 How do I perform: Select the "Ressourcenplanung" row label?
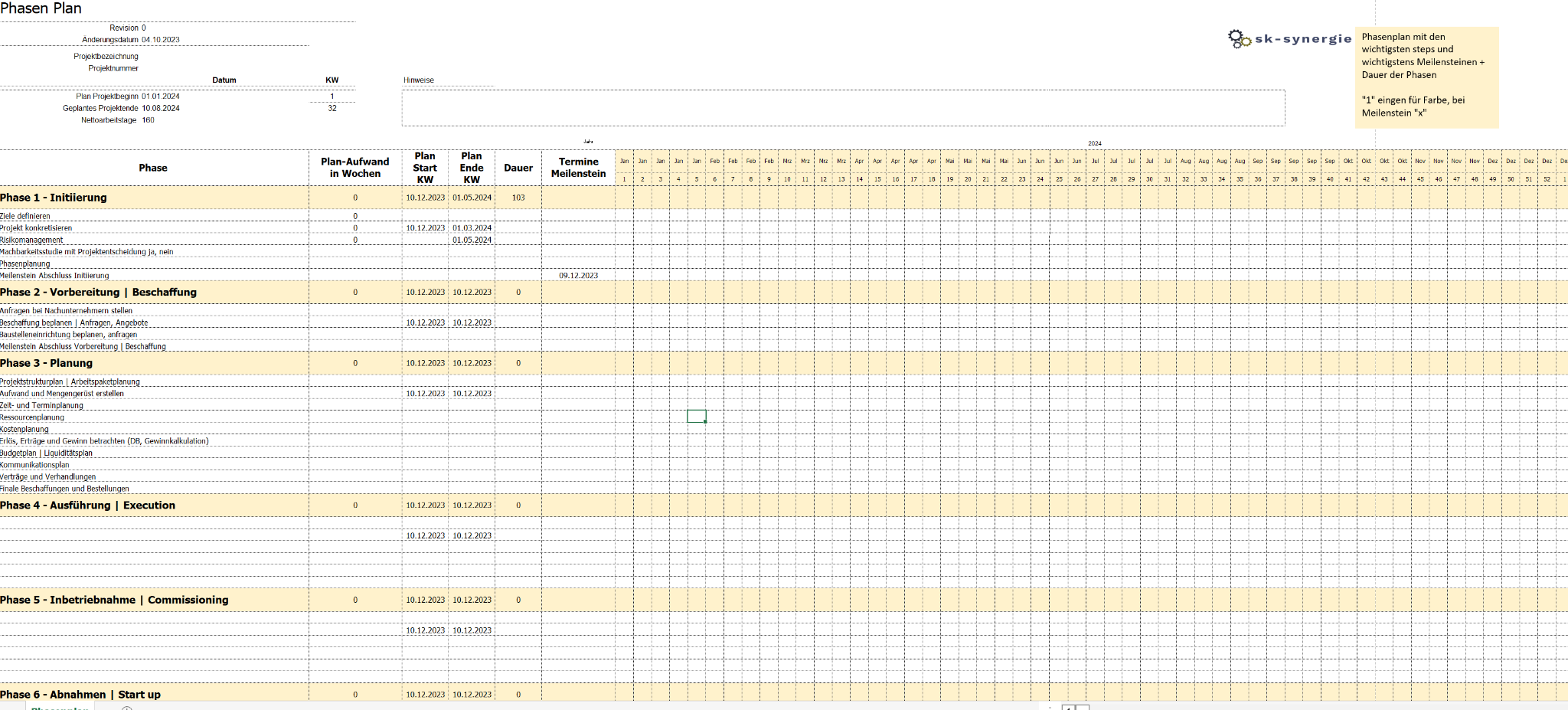pos(32,417)
